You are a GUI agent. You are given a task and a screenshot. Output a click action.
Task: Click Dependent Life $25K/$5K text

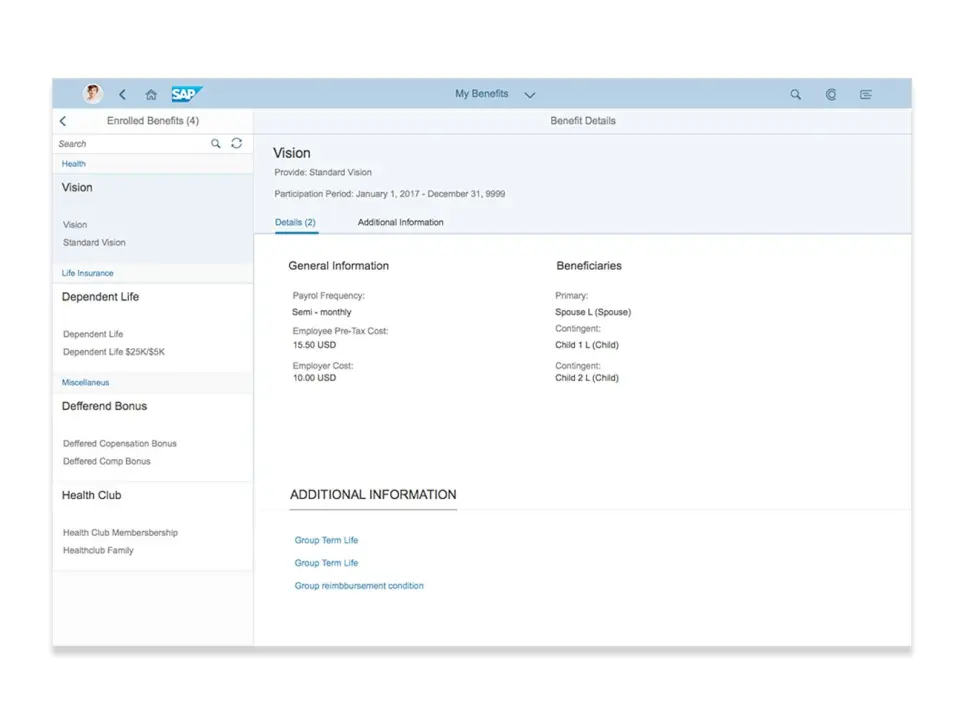pyautogui.click(x=114, y=352)
